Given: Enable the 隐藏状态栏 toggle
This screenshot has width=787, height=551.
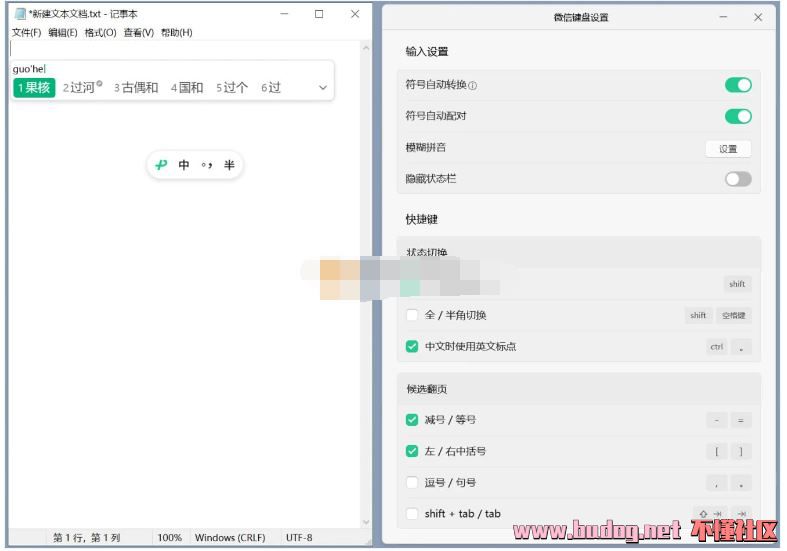Looking at the screenshot, I should click(737, 179).
